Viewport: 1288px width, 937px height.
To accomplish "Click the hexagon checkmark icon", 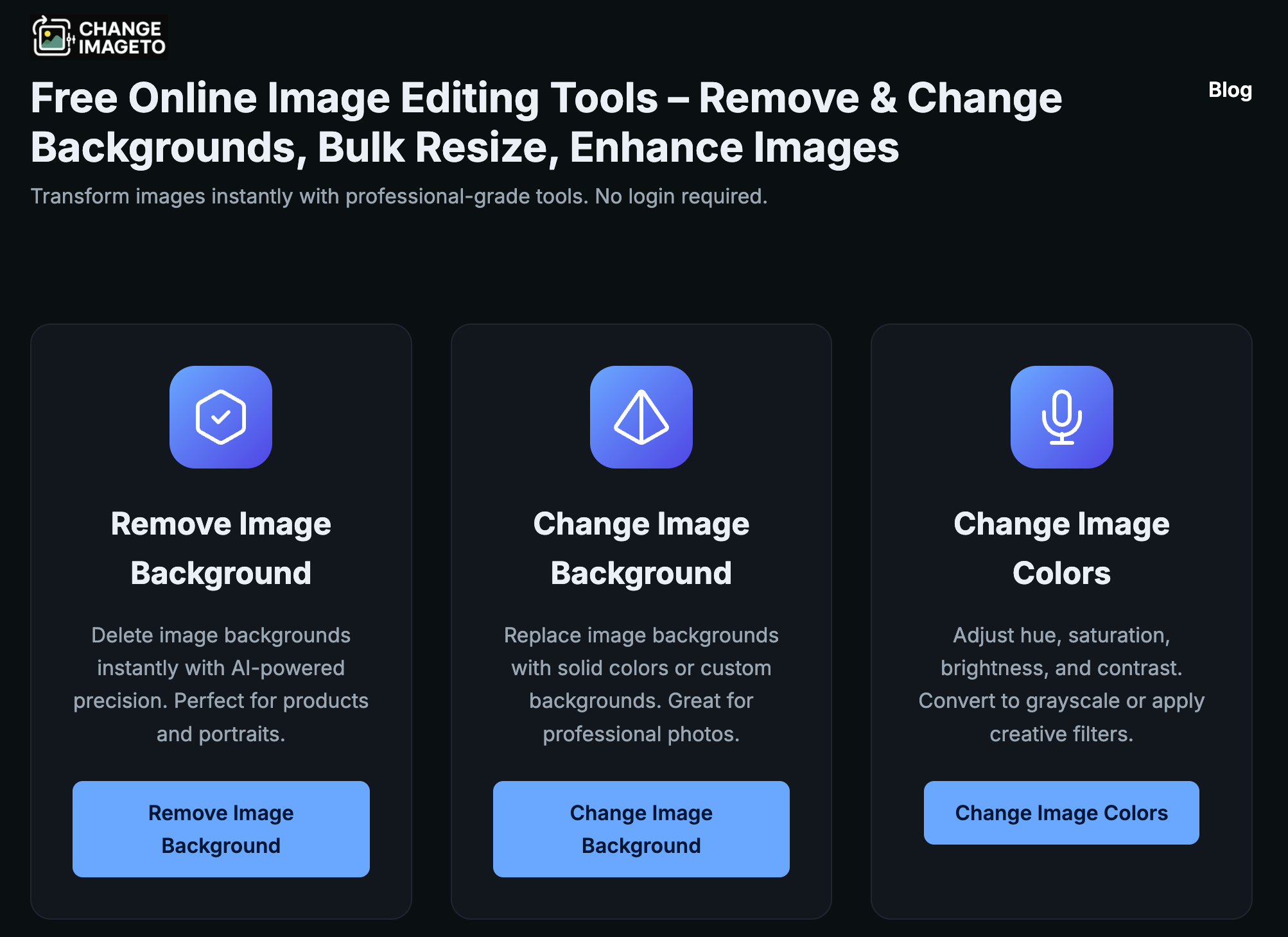I will (x=221, y=417).
